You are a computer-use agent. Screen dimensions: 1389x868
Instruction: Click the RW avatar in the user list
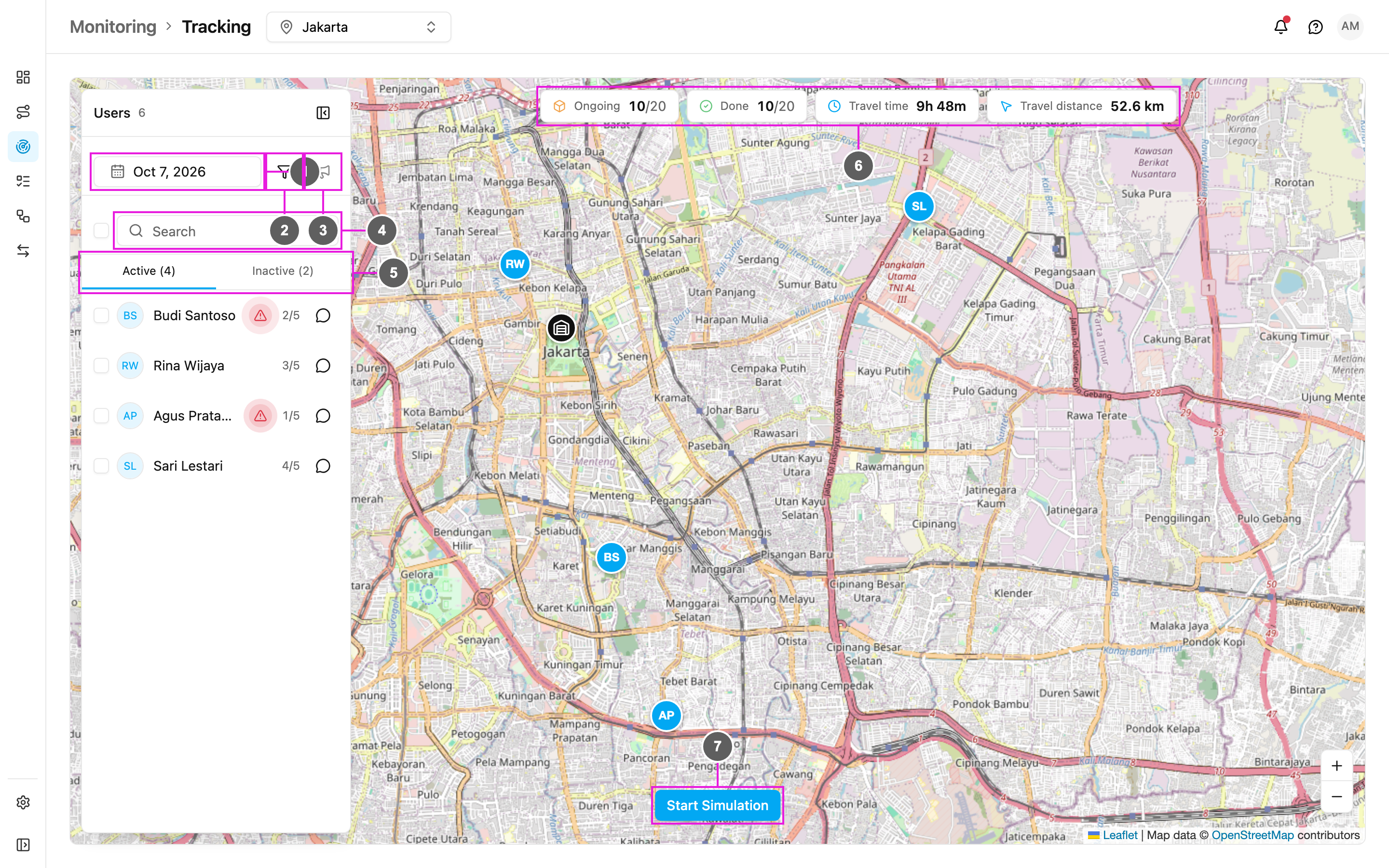coord(130,365)
